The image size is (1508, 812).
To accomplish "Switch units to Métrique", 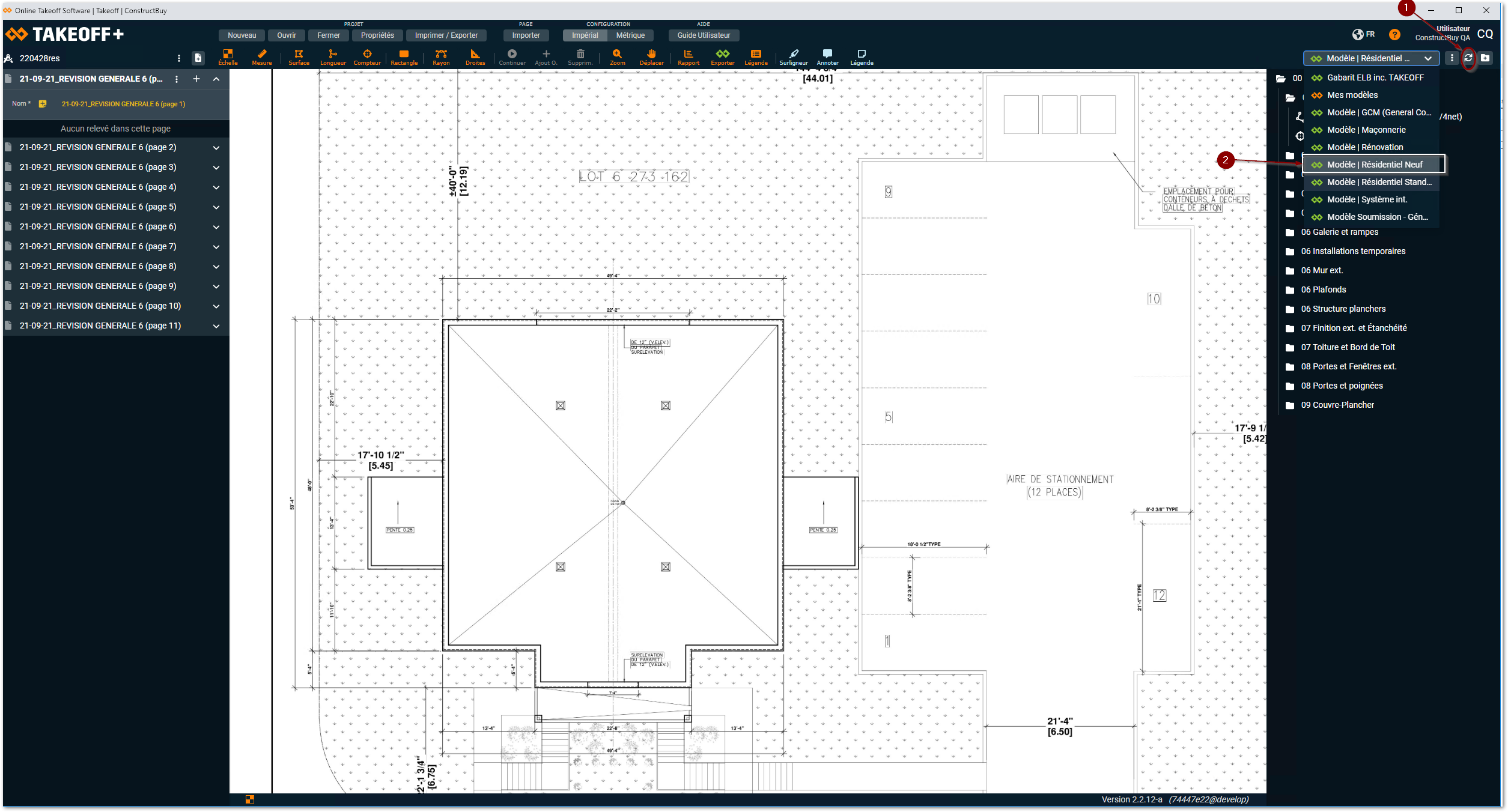I will point(630,35).
